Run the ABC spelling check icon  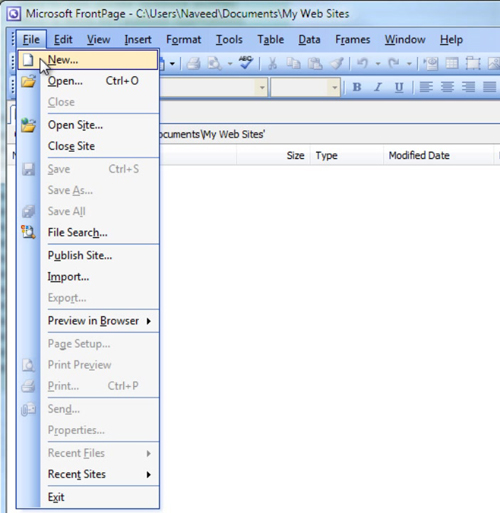(246, 62)
